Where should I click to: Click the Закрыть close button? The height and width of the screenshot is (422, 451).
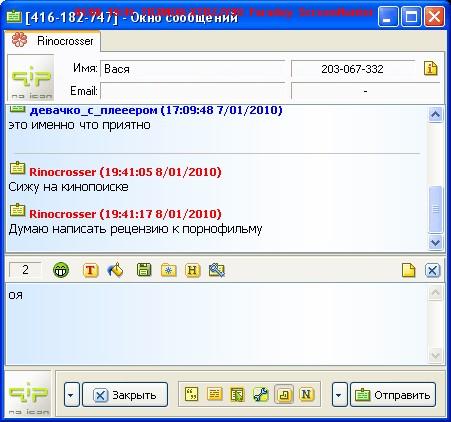click(125, 395)
